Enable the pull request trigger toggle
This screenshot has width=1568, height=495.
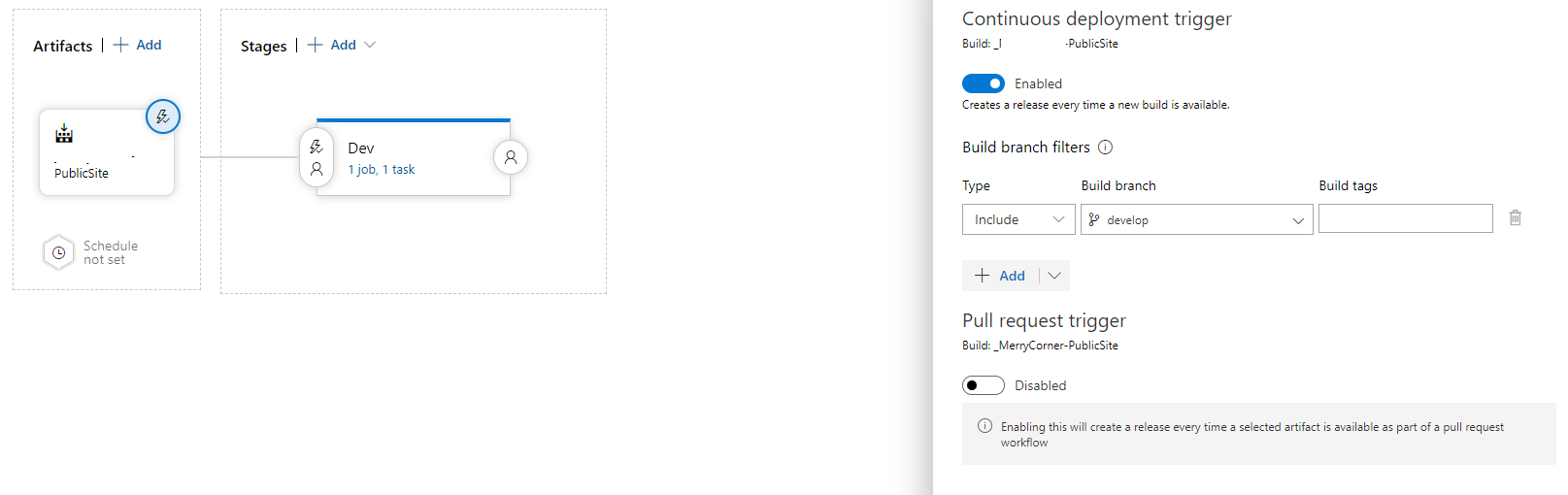click(984, 385)
